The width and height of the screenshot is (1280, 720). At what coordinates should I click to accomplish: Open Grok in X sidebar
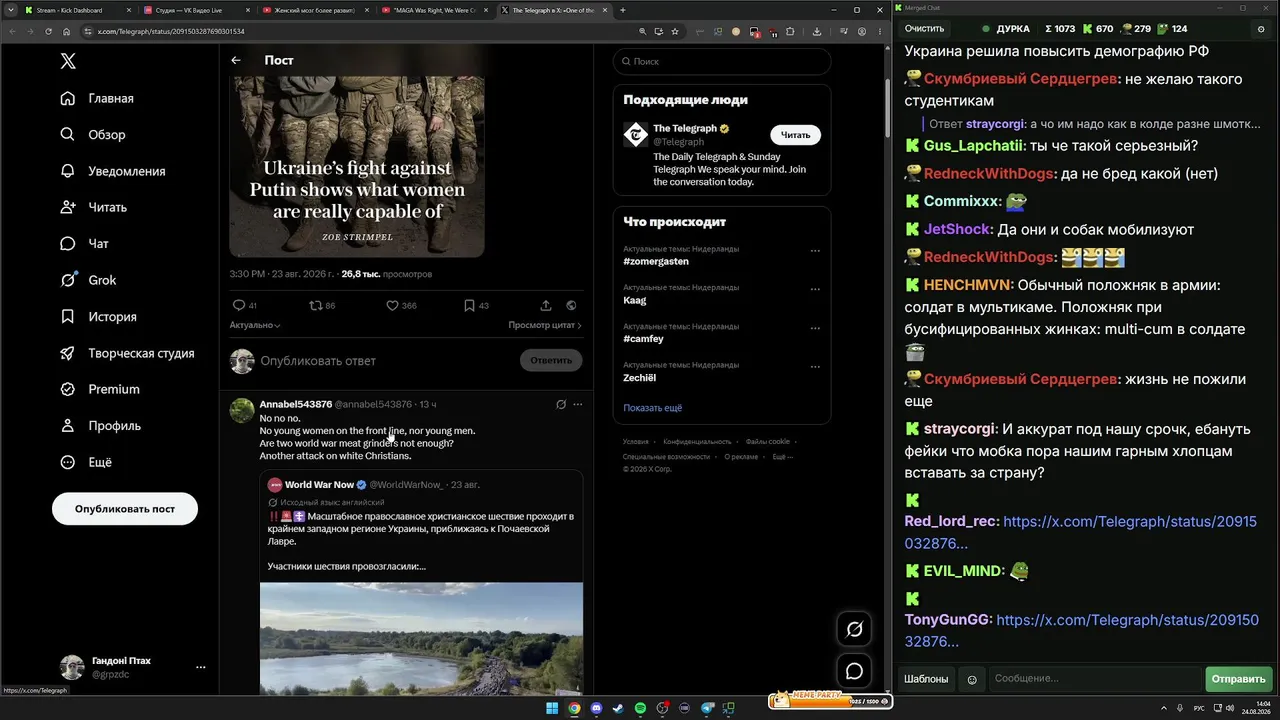pos(89,280)
